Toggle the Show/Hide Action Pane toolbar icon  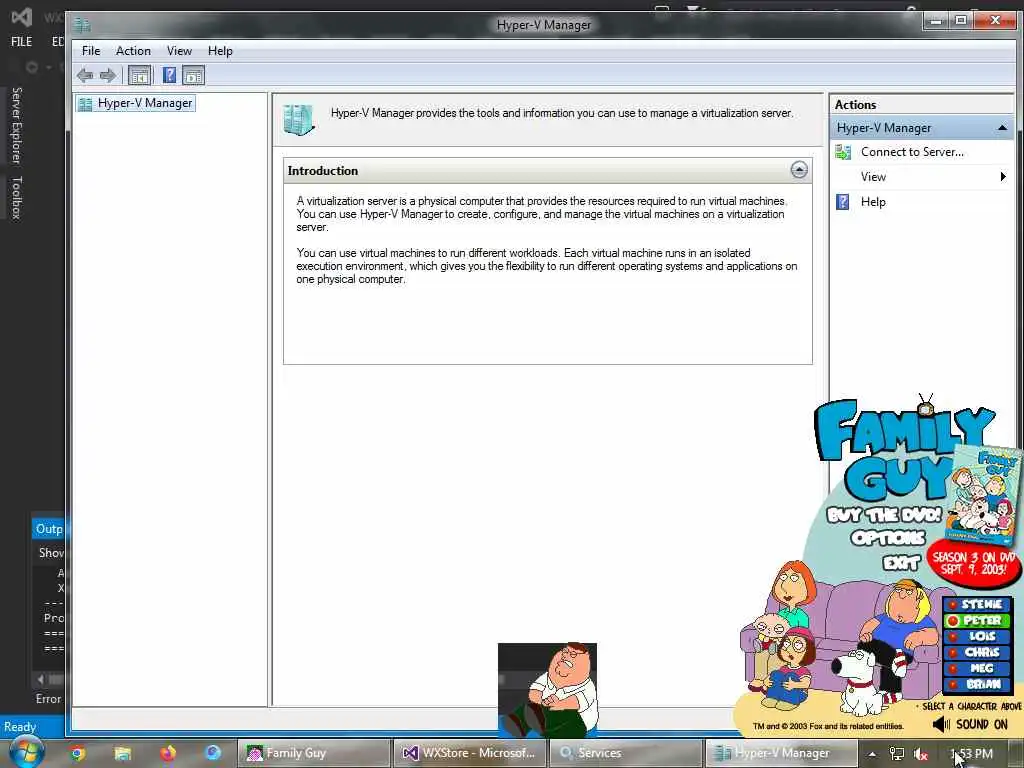click(x=193, y=76)
